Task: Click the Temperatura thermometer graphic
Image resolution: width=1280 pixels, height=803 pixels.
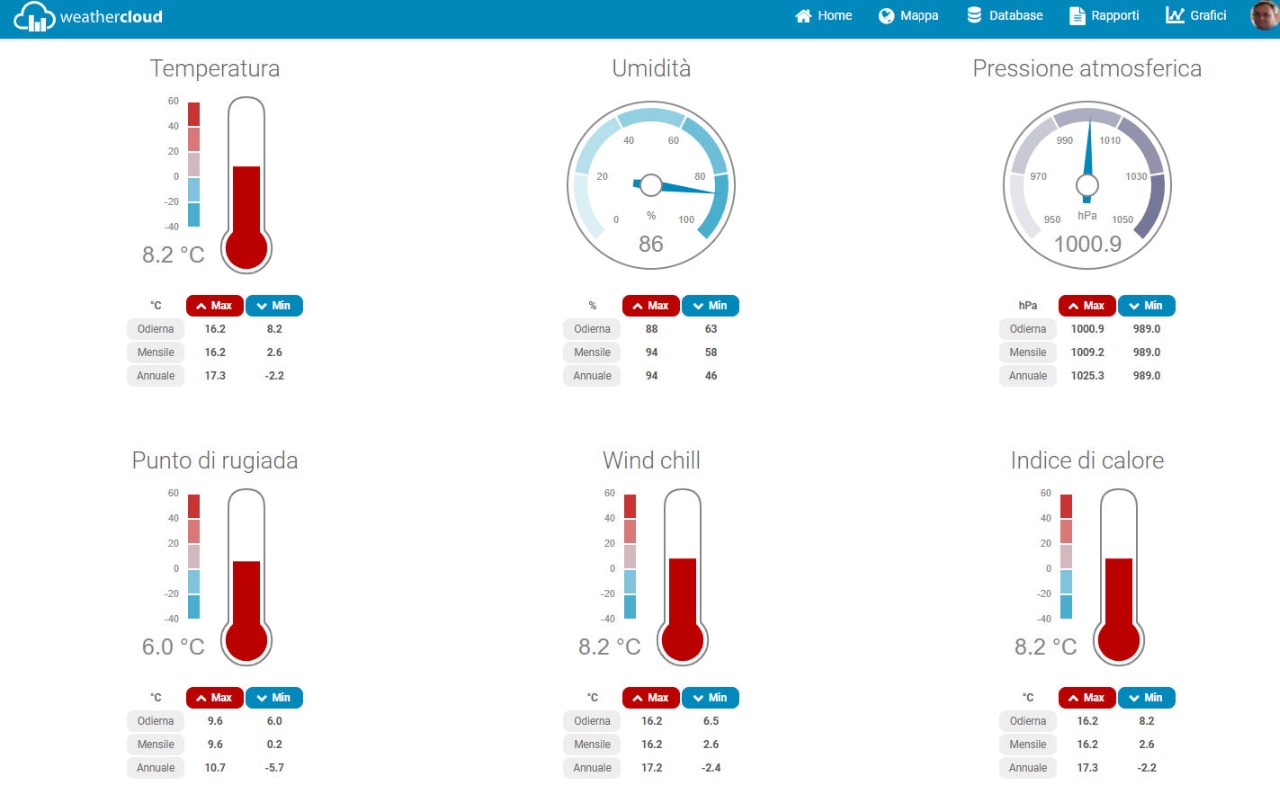Action: click(246, 185)
